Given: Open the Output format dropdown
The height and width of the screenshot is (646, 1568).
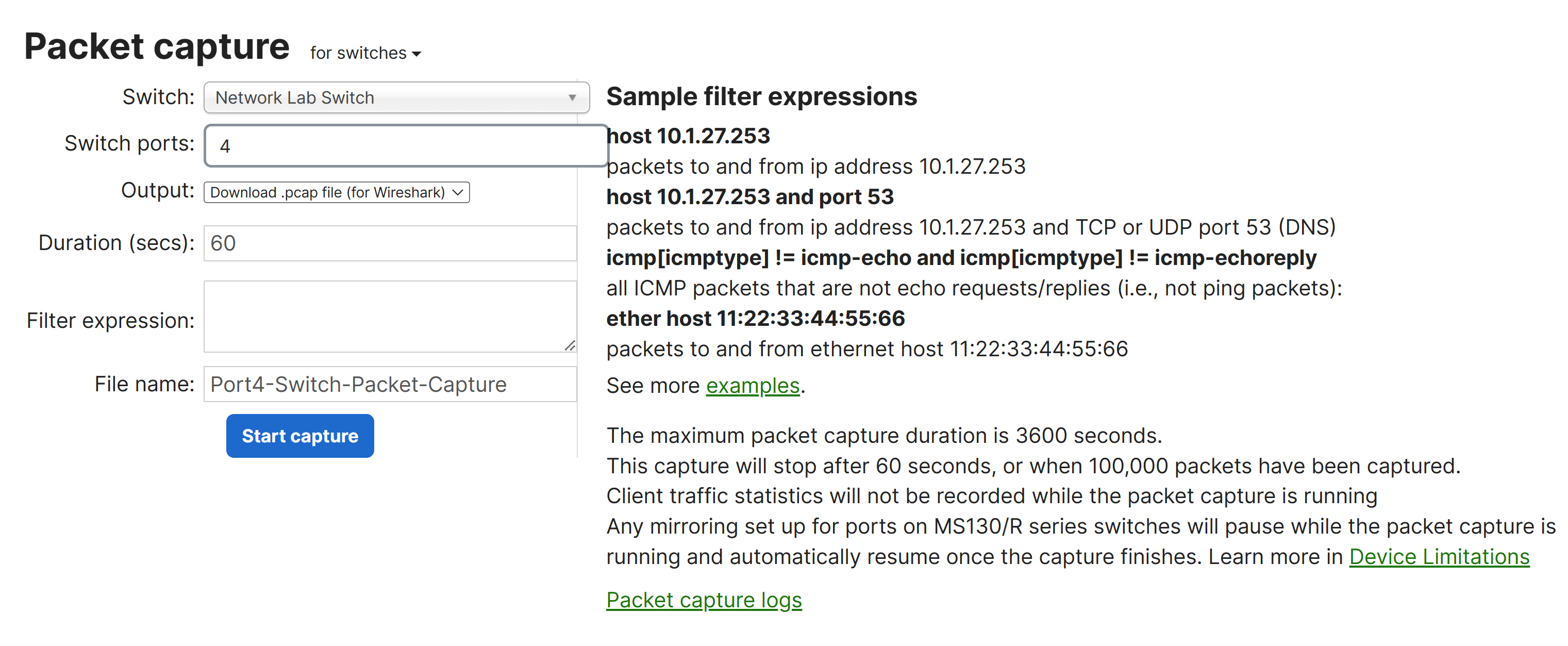Looking at the screenshot, I should (337, 192).
